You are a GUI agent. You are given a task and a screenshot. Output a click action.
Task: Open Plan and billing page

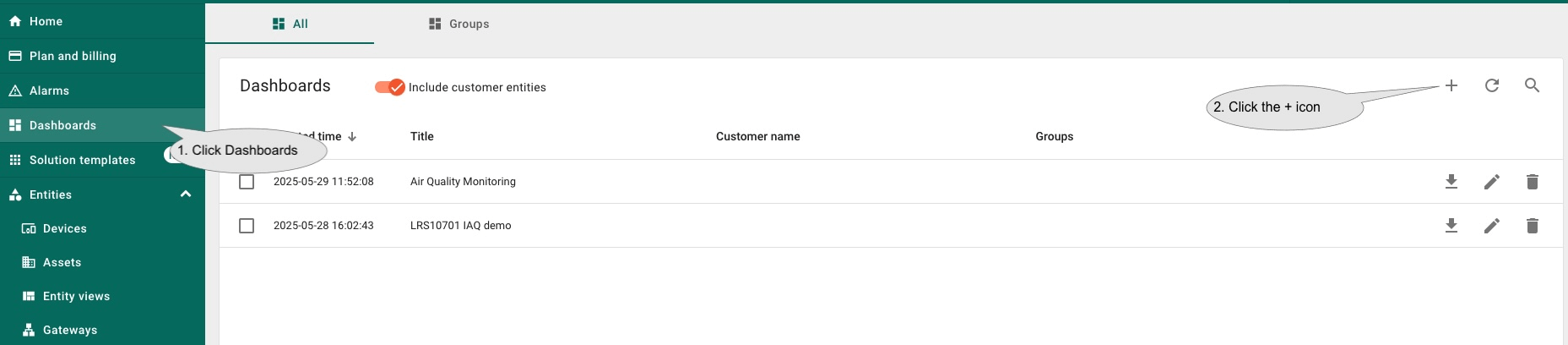73,56
